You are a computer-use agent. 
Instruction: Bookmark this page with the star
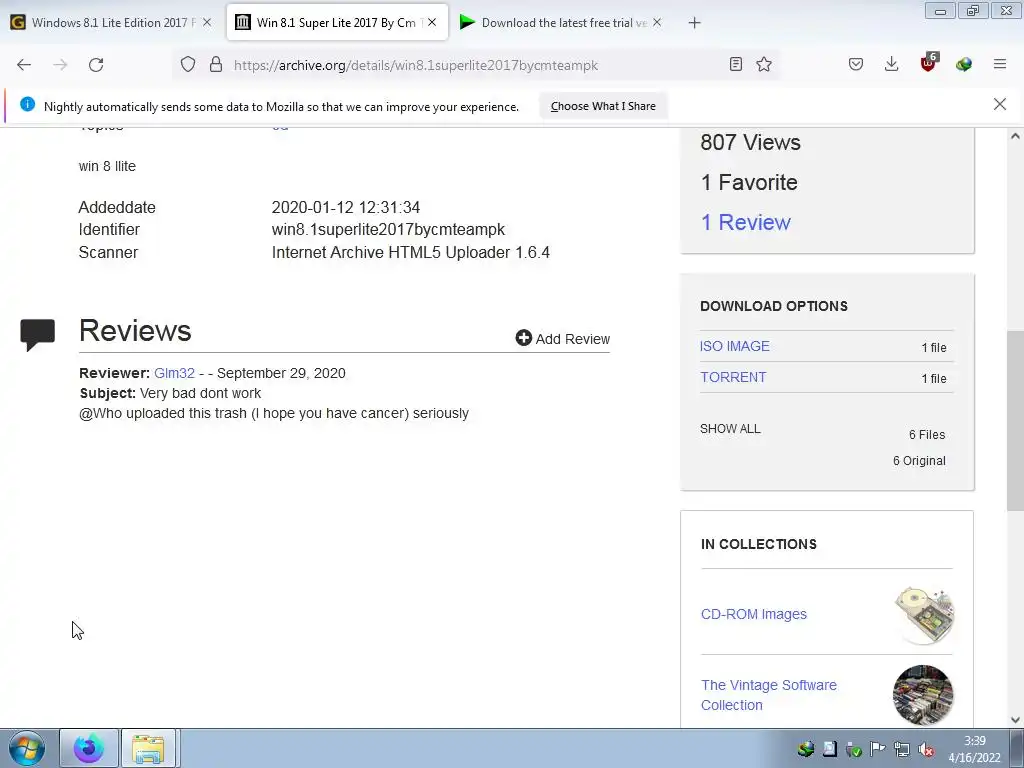coord(764,64)
